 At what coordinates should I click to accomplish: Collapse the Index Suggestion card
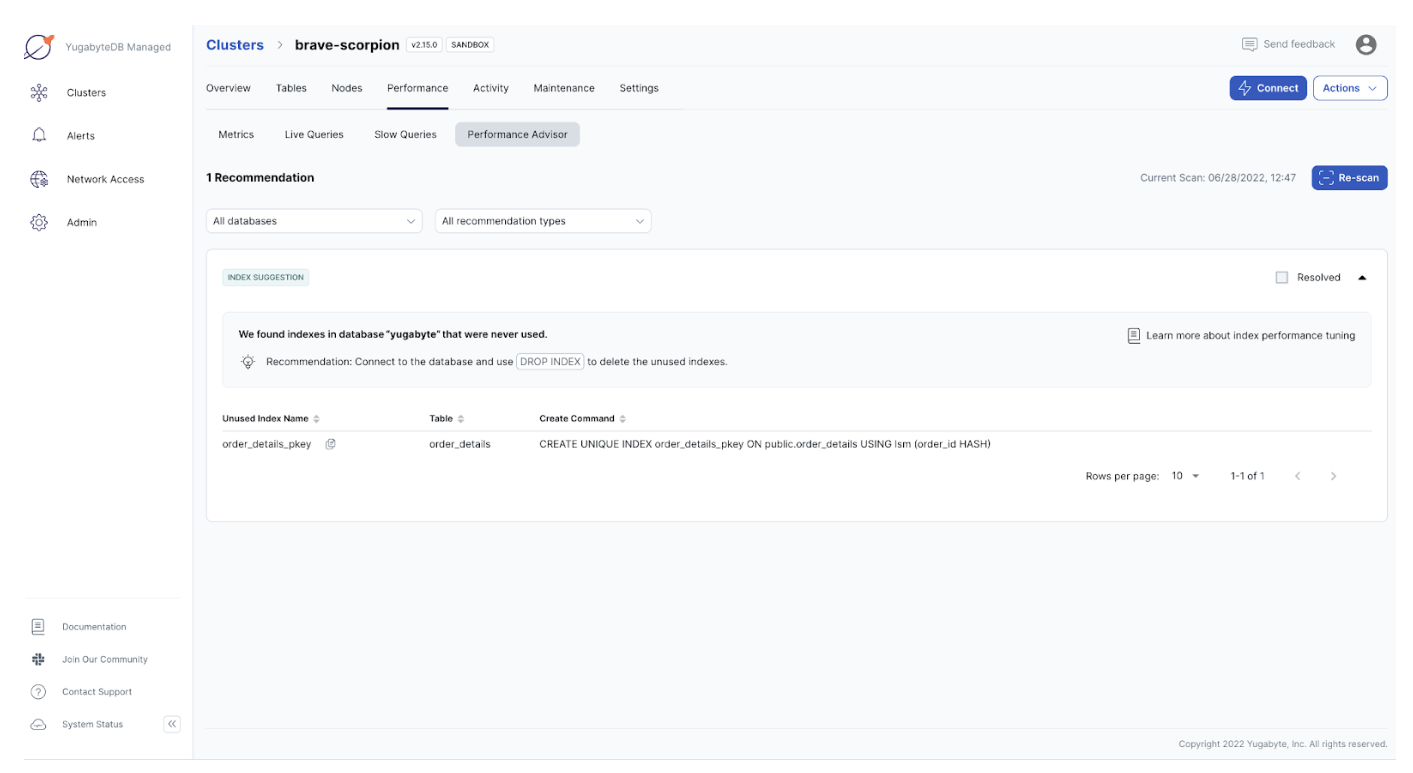pyautogui.click(x=1362, y=277)
